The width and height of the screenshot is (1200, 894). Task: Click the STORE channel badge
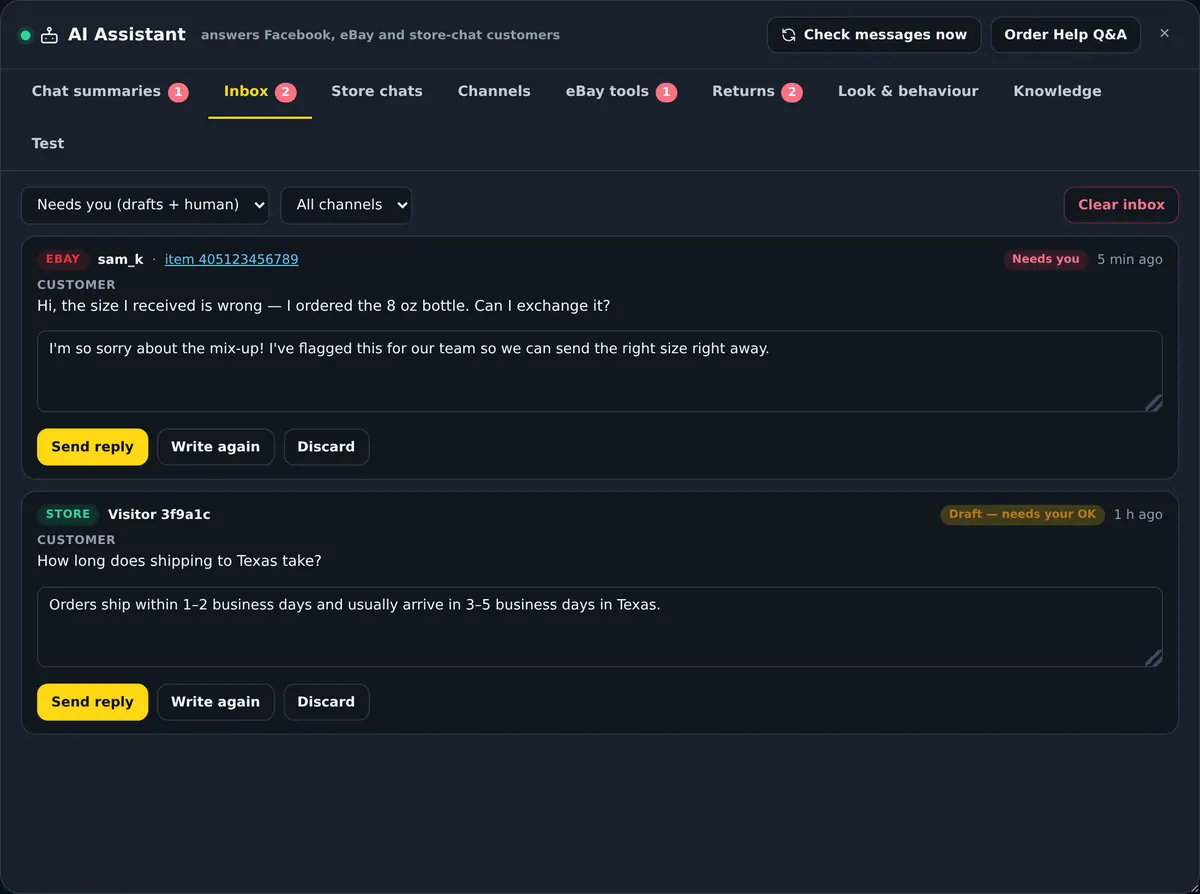click(x=68, y=515)
